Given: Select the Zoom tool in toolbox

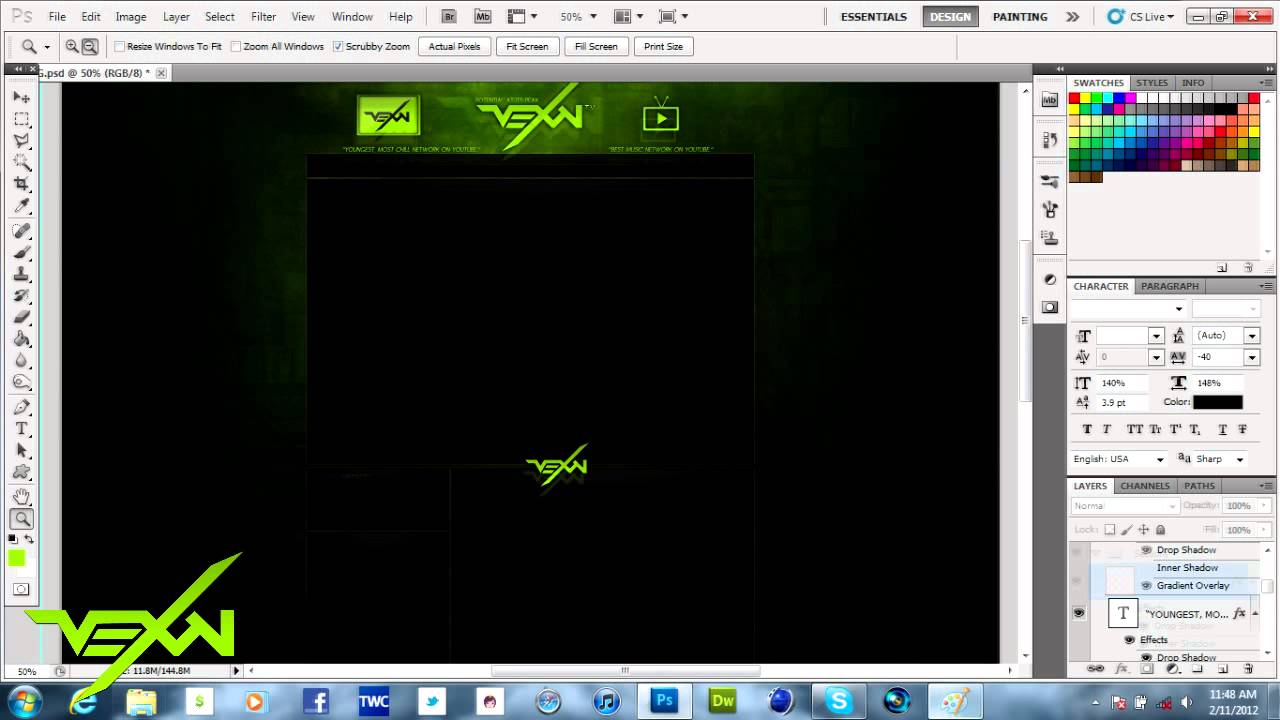Looking at the screenshot, I should coord(21,519).
